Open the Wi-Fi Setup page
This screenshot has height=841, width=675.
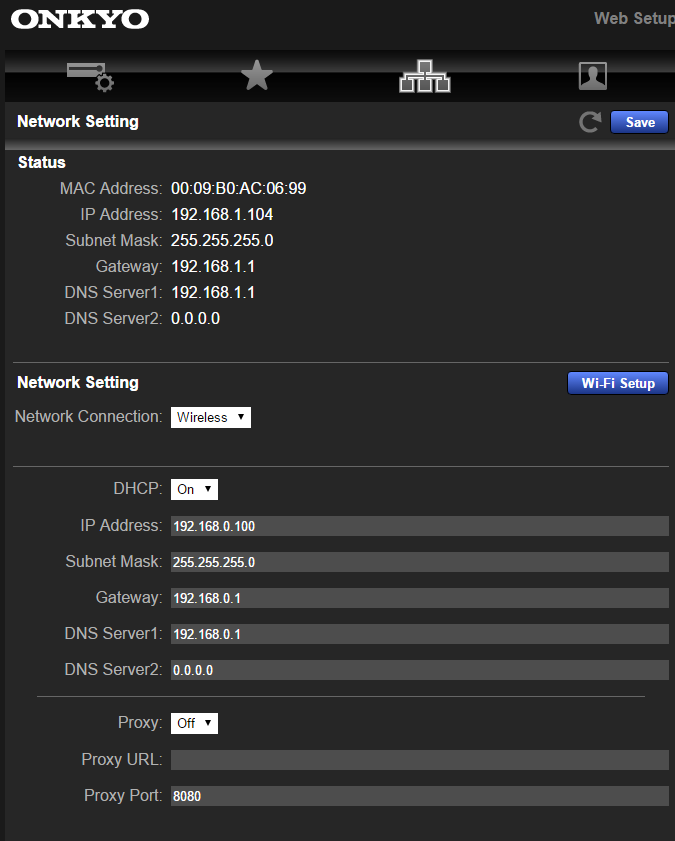pyautogui.click(x=618, y=383)
